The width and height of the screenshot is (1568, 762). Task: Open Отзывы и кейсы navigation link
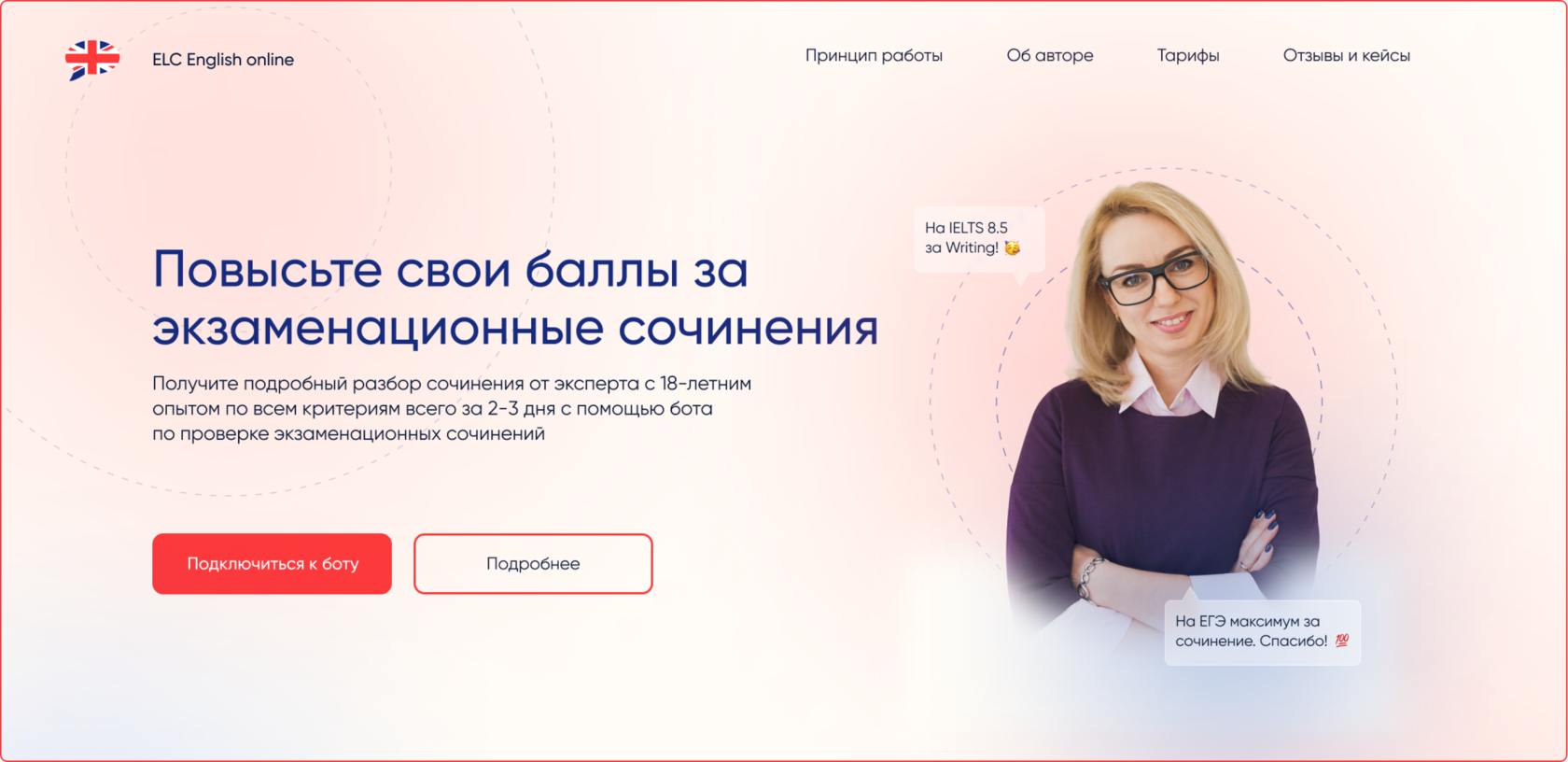pyautogui.click(x=1346, y=56)
